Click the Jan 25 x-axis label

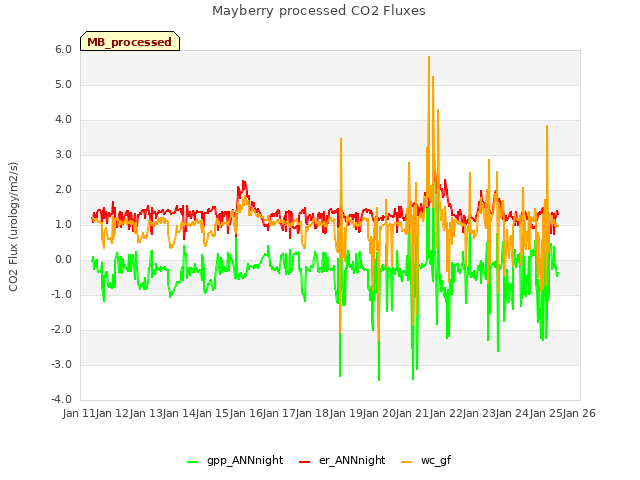tap(546, 413)
